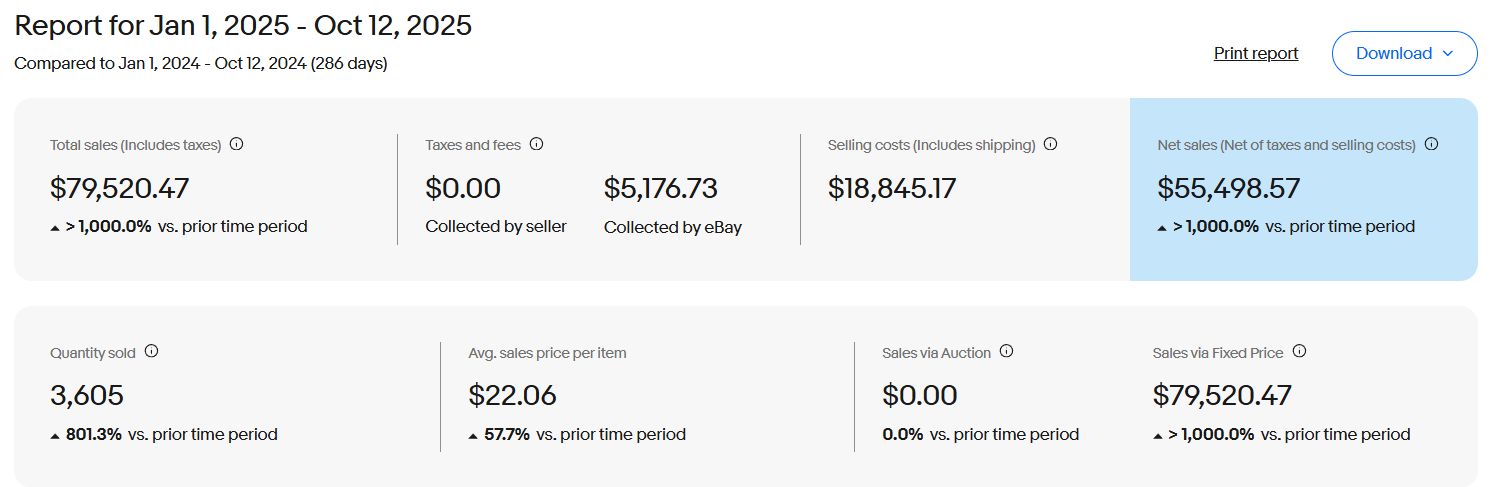
Task: Click the Selling costs amount $18,845.17
Action: [892, 188]
